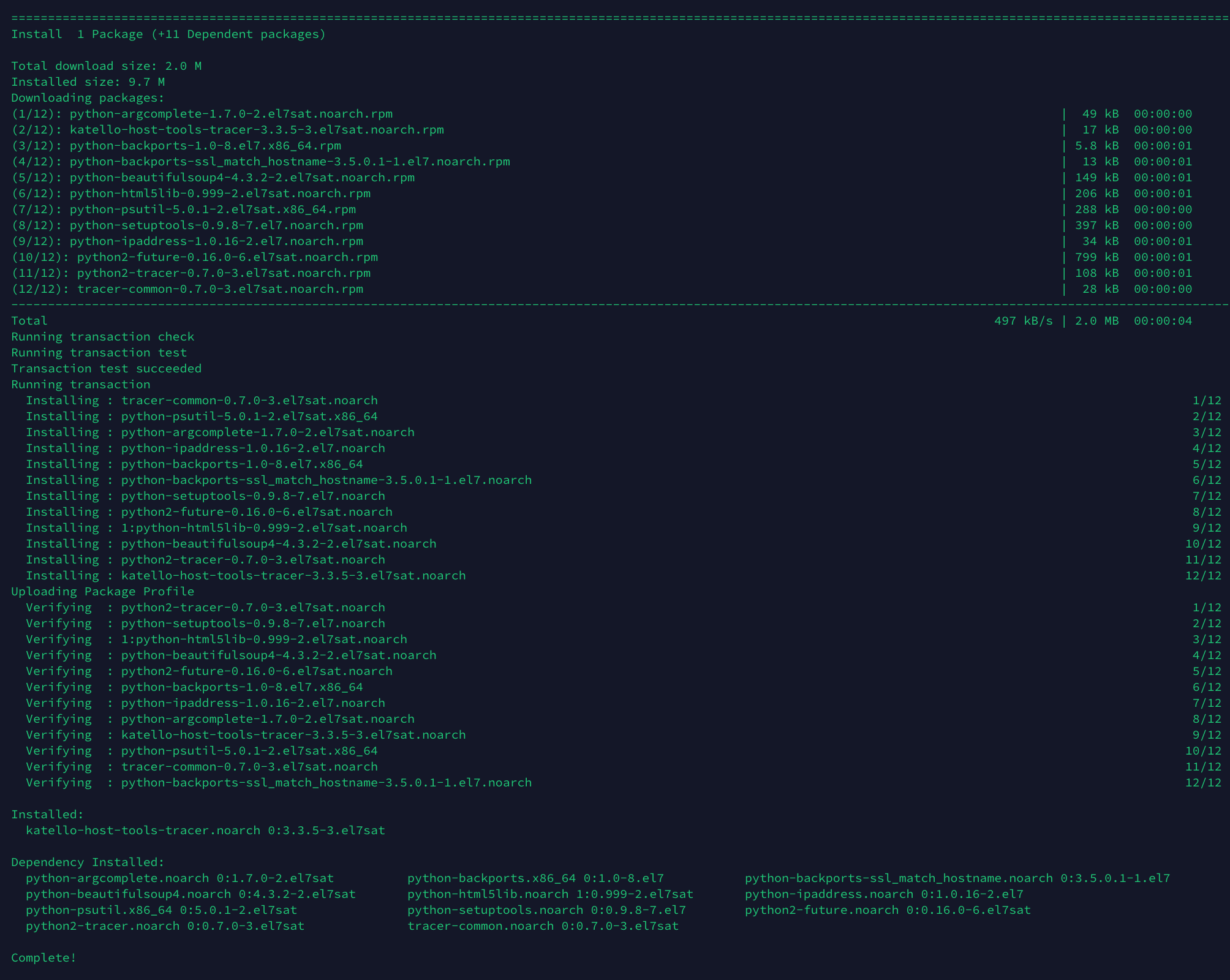Click 'python2-future.noarch 0:0.16.0-6.el7sat' dependency
Screen dimensions: 1230x980
click(x=888, y=910)
